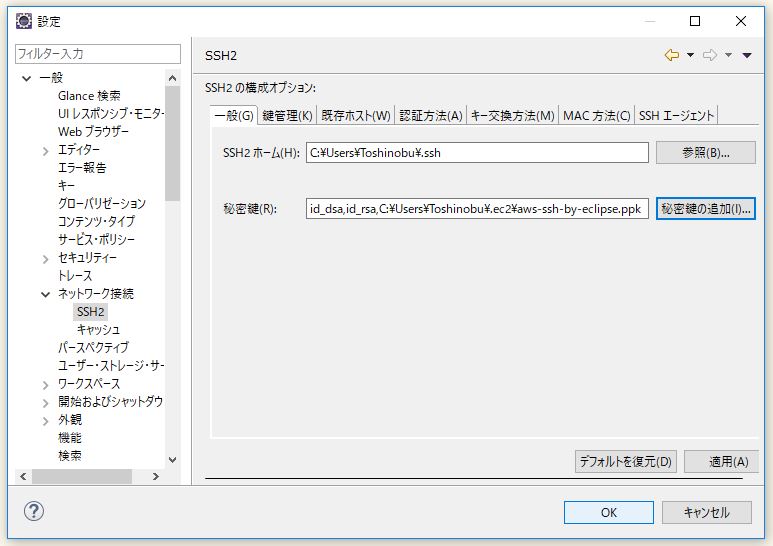Open the view menu triangle in the SSH2 header
The image size is (773, 546).
coord(747,55)
